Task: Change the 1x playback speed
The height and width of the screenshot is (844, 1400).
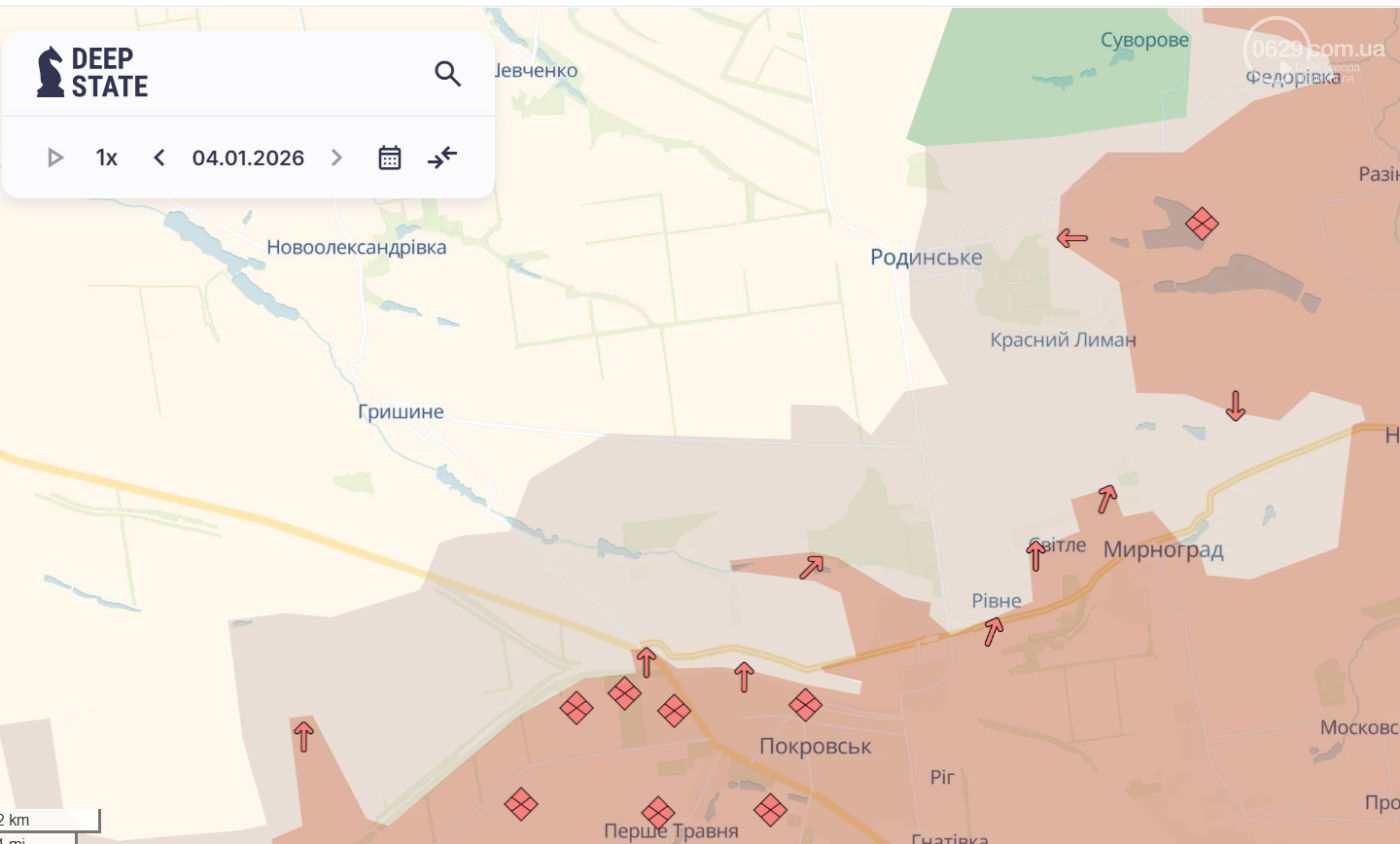Action: pos(106,158)
